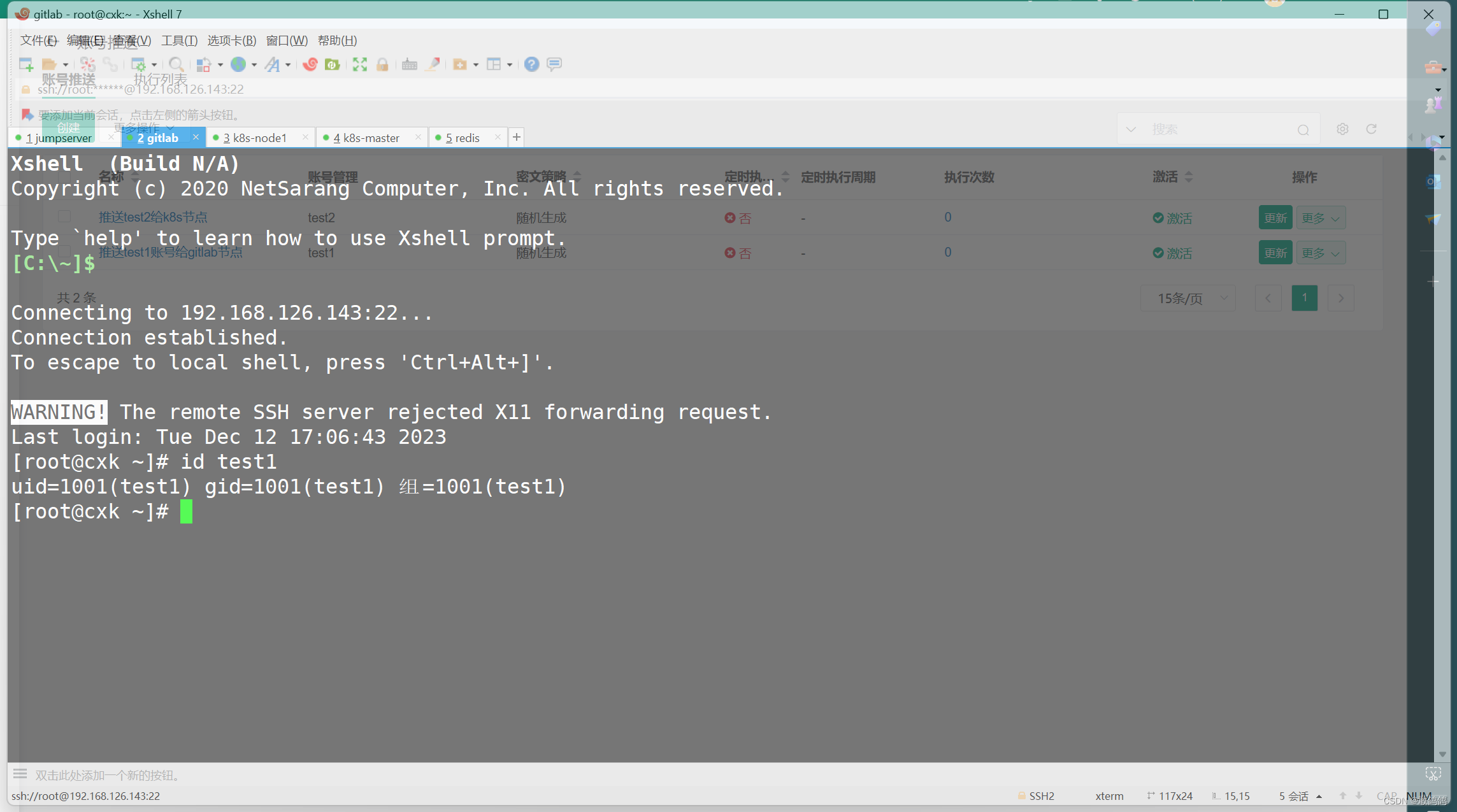This screenshot has height=812, width=1457.
Task: Click the highlighter pen icon
Action: click(x=433, y=64)
